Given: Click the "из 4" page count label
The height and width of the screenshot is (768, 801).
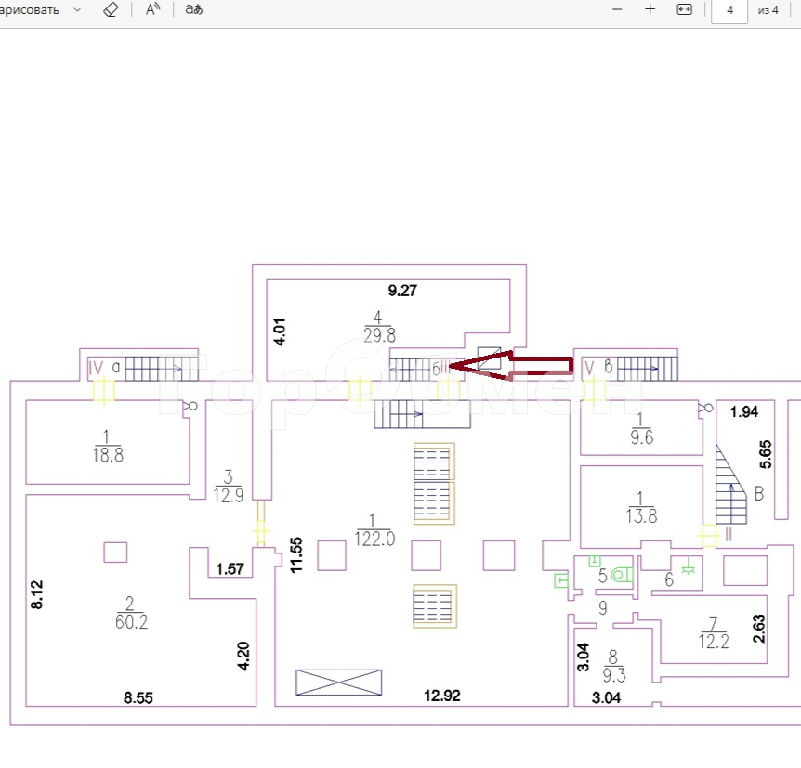Looking at the screenshot, I should (768, 10).
